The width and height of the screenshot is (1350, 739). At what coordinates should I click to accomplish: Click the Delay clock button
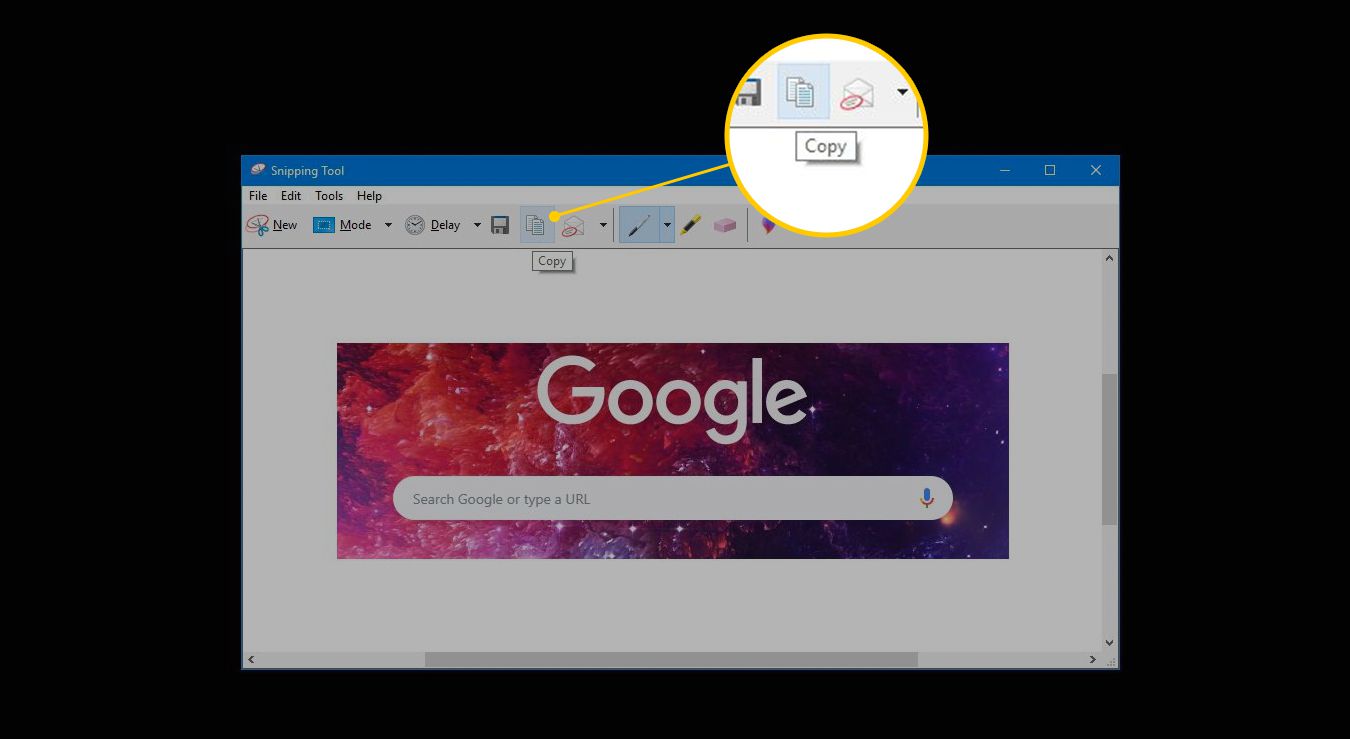point(433,225)
